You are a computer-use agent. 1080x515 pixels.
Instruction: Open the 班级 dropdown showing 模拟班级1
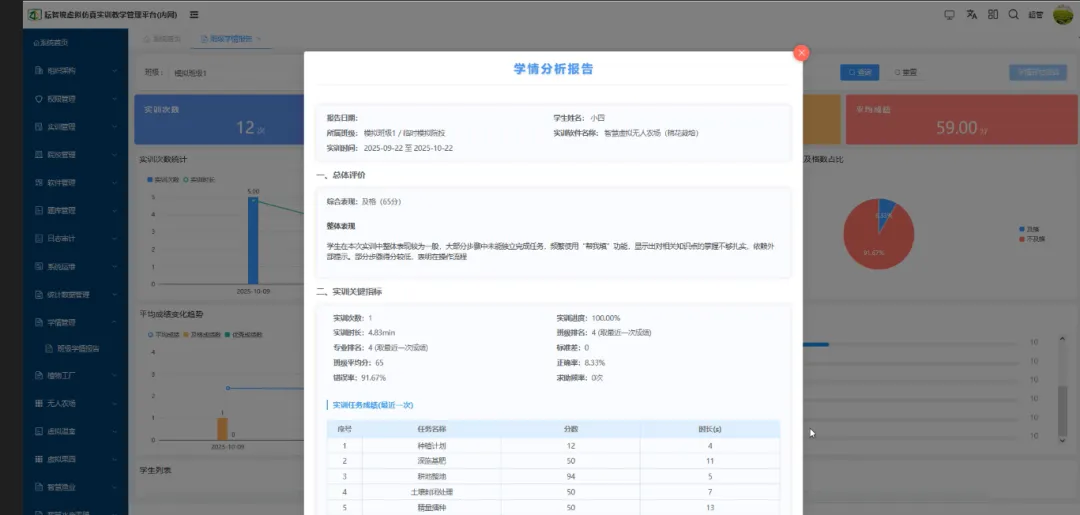pyautogui.click(x=234, y=72)
